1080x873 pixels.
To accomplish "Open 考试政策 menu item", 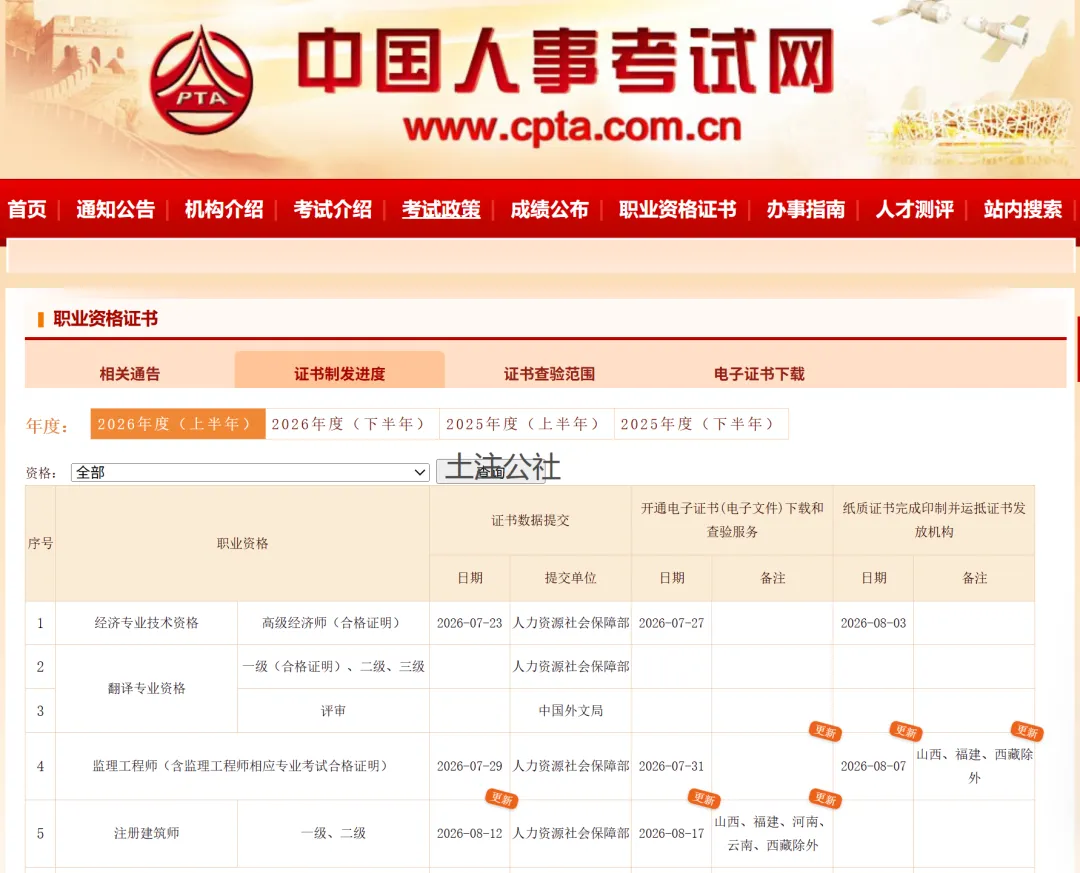I will (442, 209).
